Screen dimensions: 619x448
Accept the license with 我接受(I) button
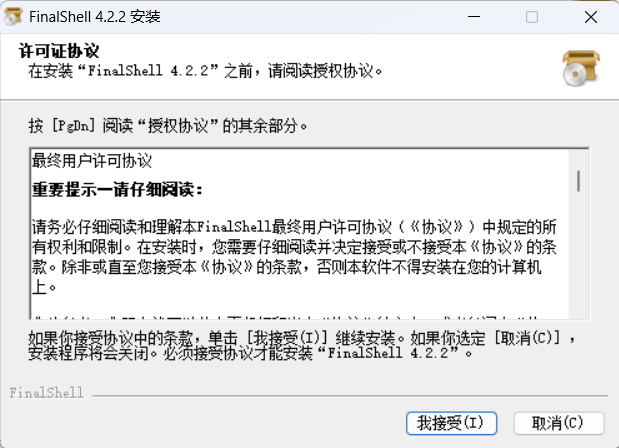tap(451, 423)
